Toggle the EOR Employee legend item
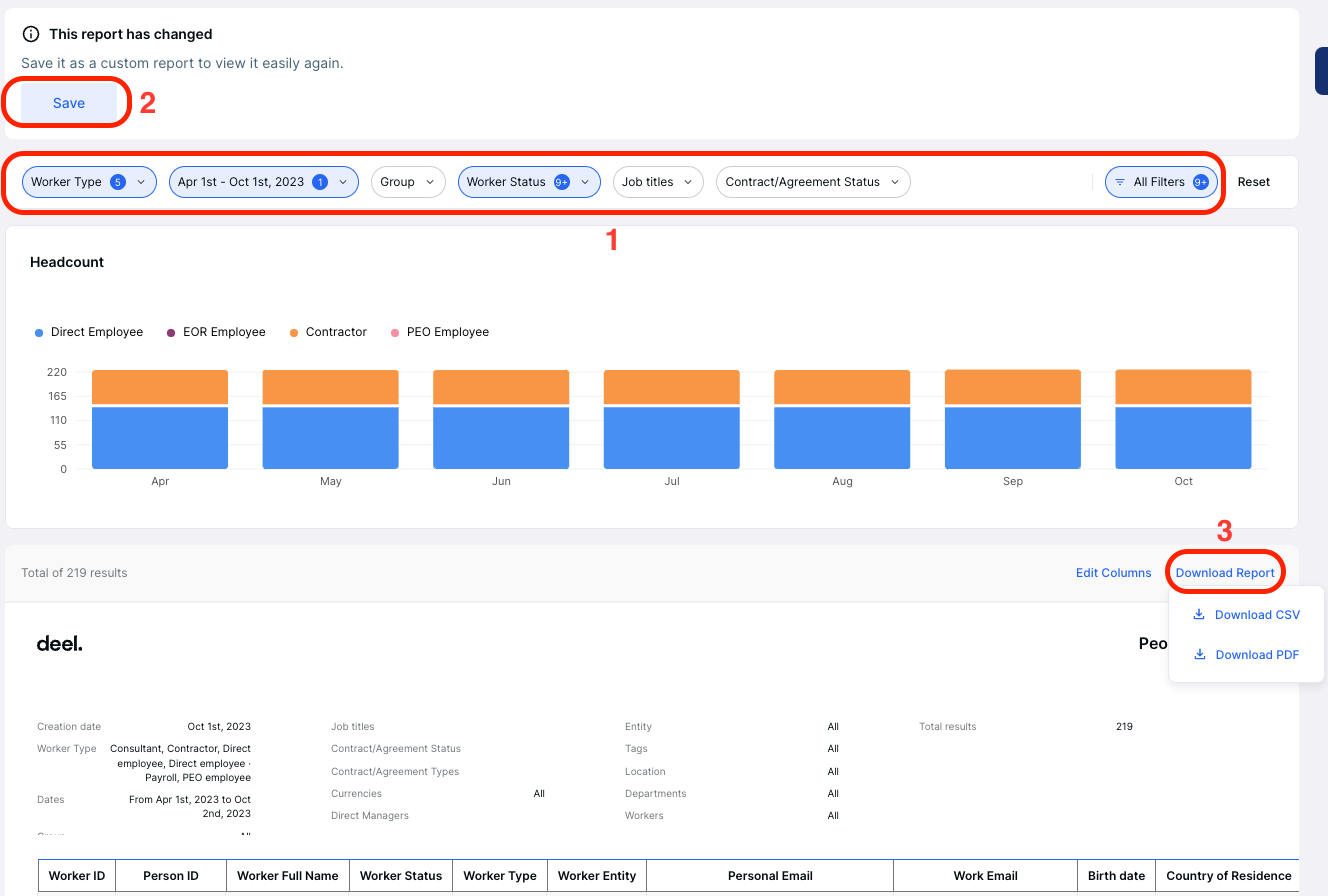This screenshot has width=1328, height=896. click(x=215, y=331)
